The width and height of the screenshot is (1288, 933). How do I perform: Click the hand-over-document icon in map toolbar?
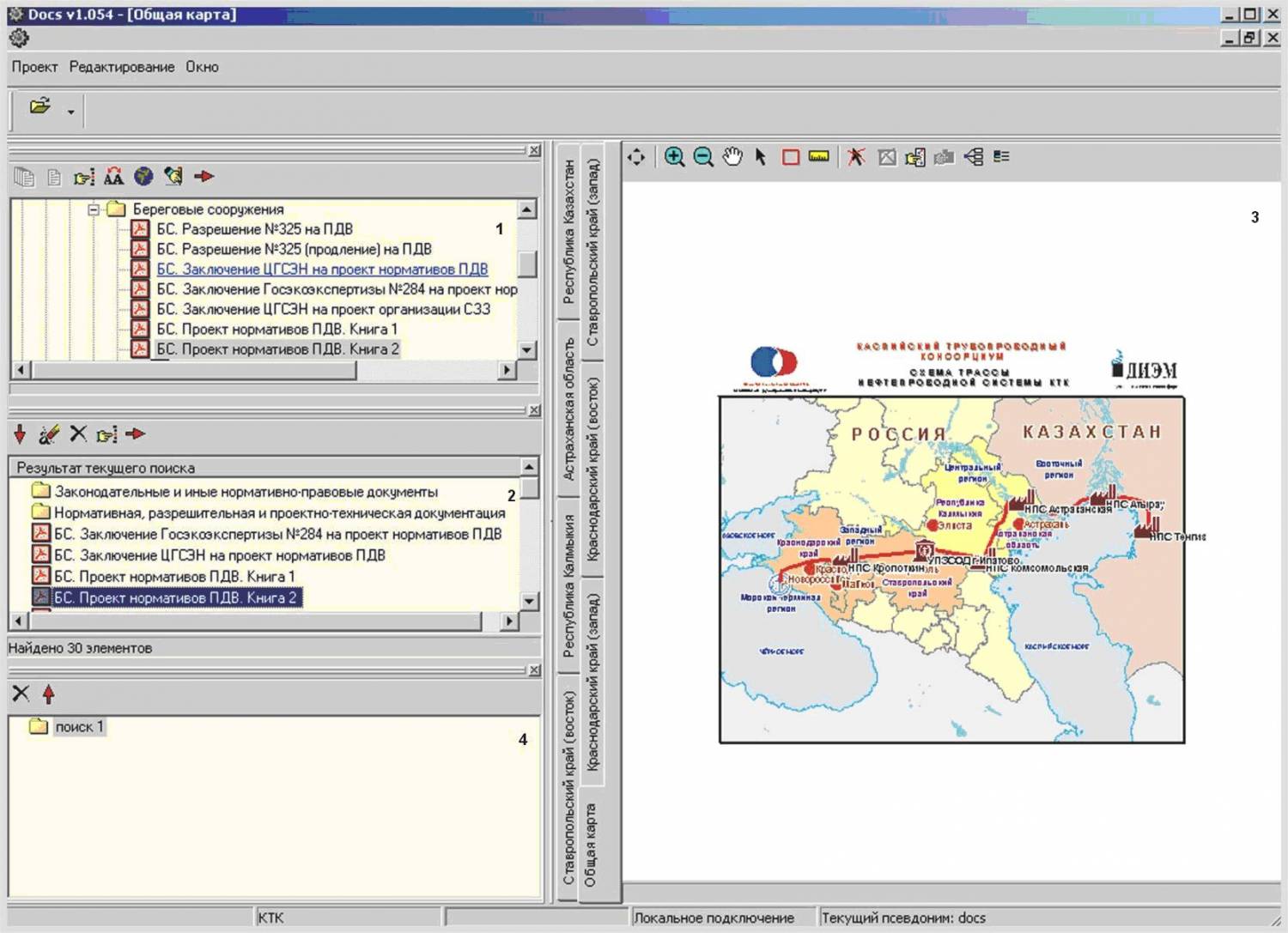(x=915, y=157)
